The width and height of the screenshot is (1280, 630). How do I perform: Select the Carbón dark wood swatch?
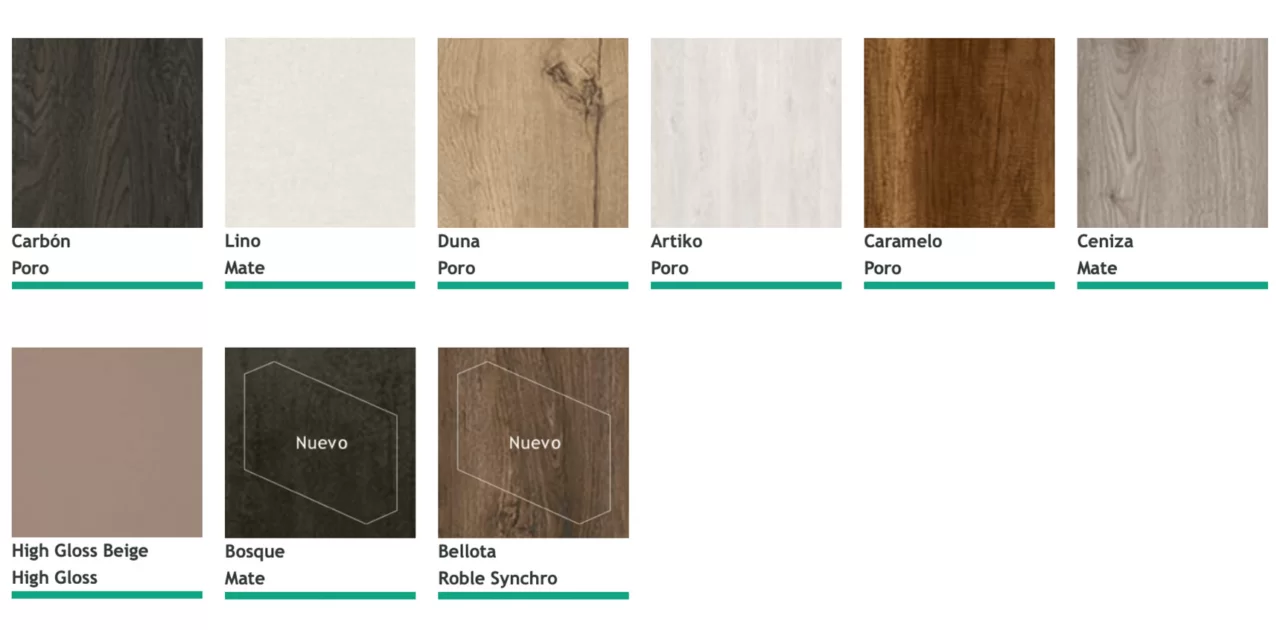click(x=107, y=133)
